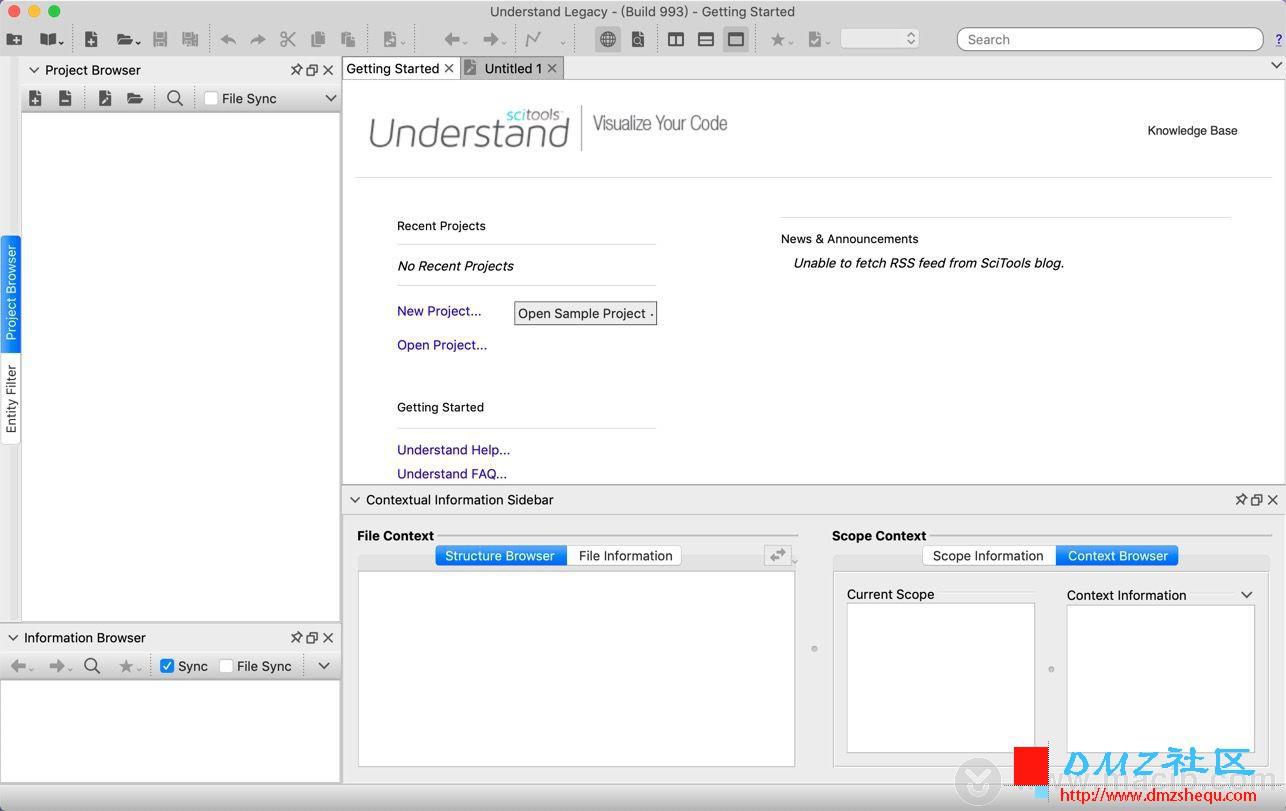
Task: Open the Understand Help... link
Action: click(x=453, y=450)
